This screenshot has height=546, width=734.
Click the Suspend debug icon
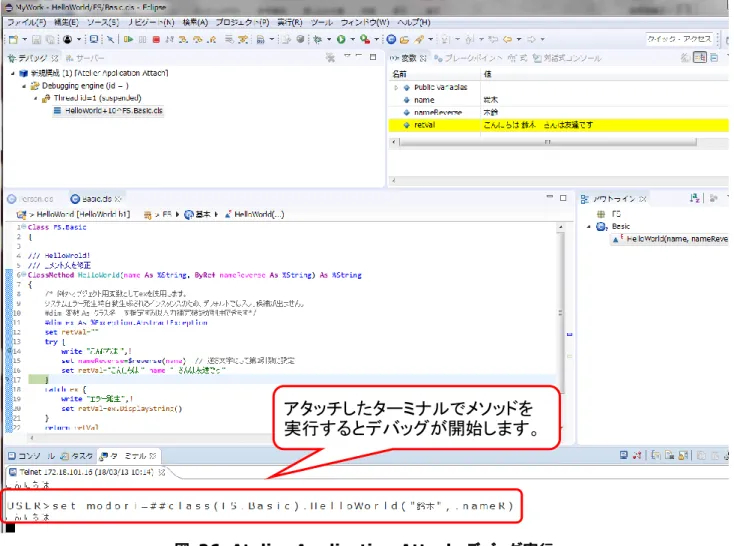pos(142,40)
